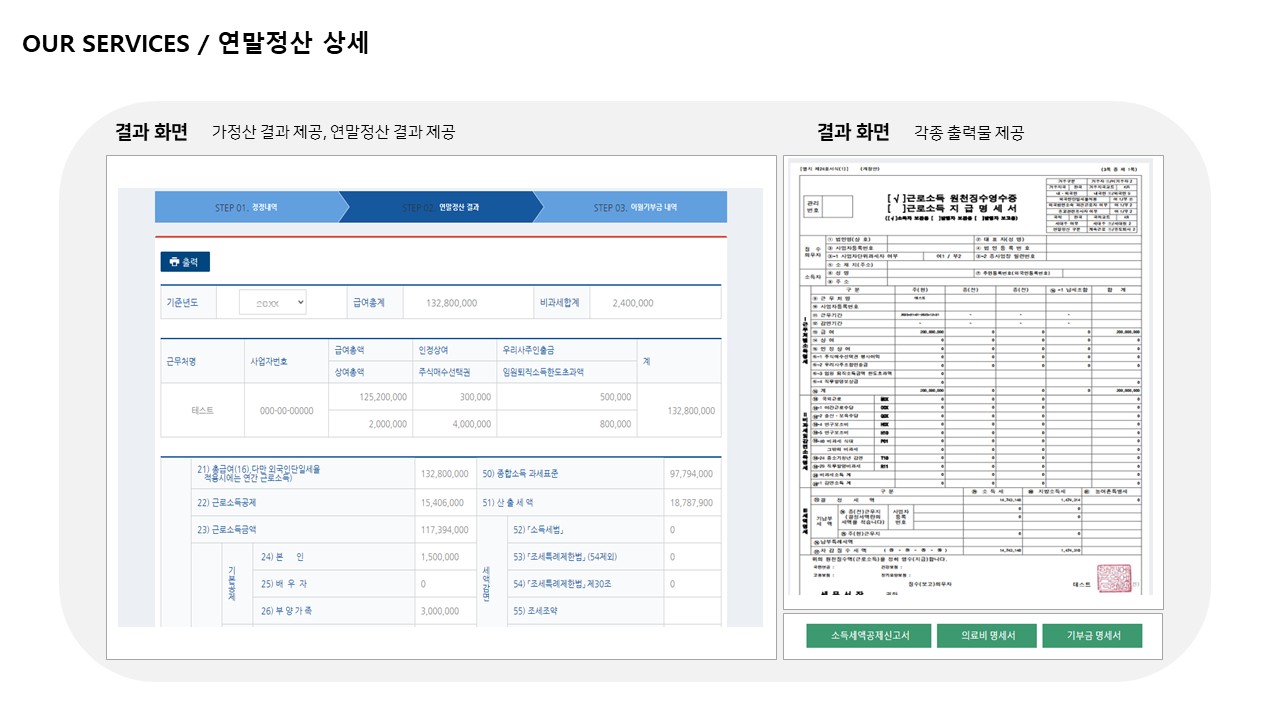Click the tax receipt document preview
1280x720 pixels.
point(975,385)
